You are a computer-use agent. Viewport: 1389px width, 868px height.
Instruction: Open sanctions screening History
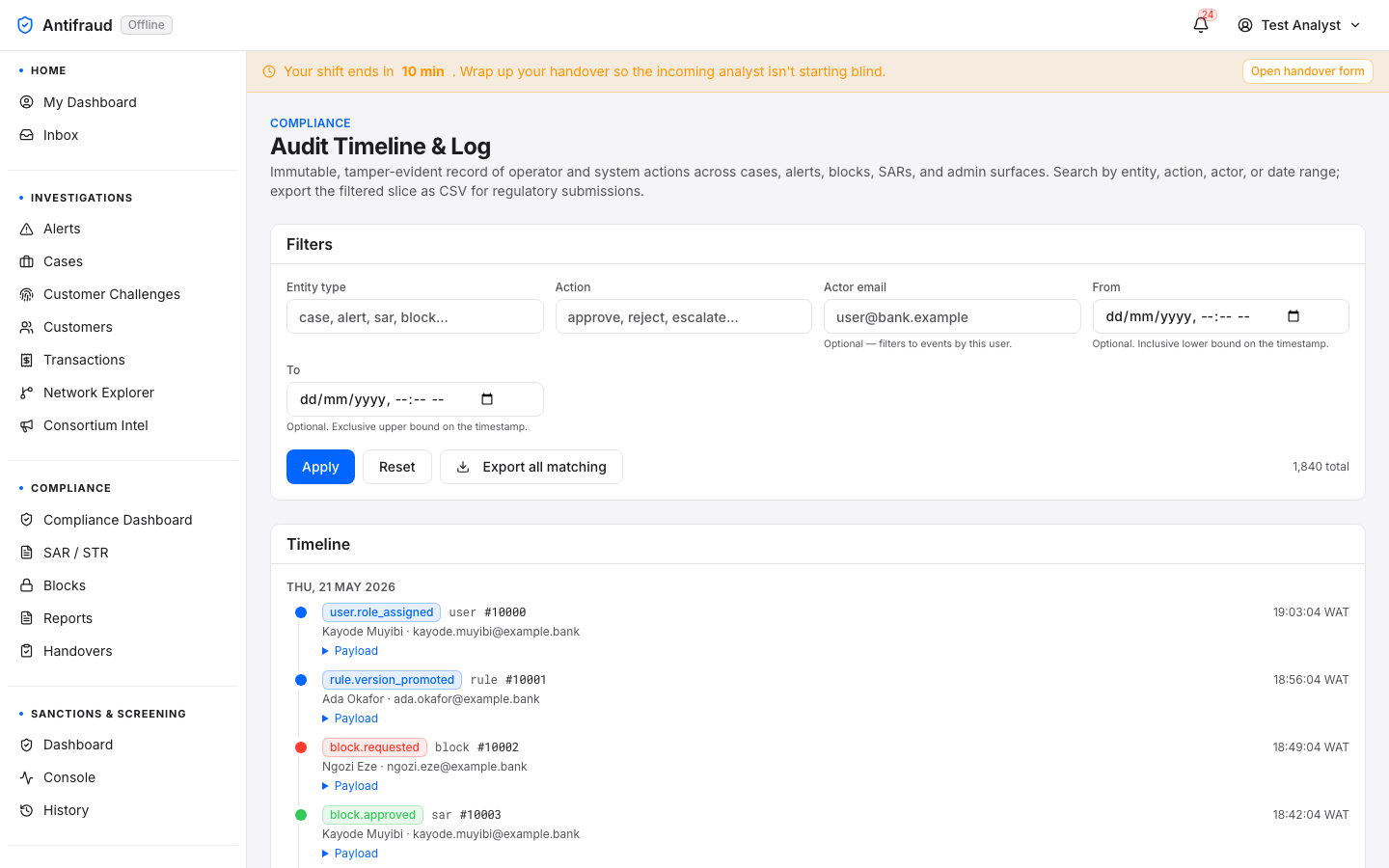(x=123, y=810)
